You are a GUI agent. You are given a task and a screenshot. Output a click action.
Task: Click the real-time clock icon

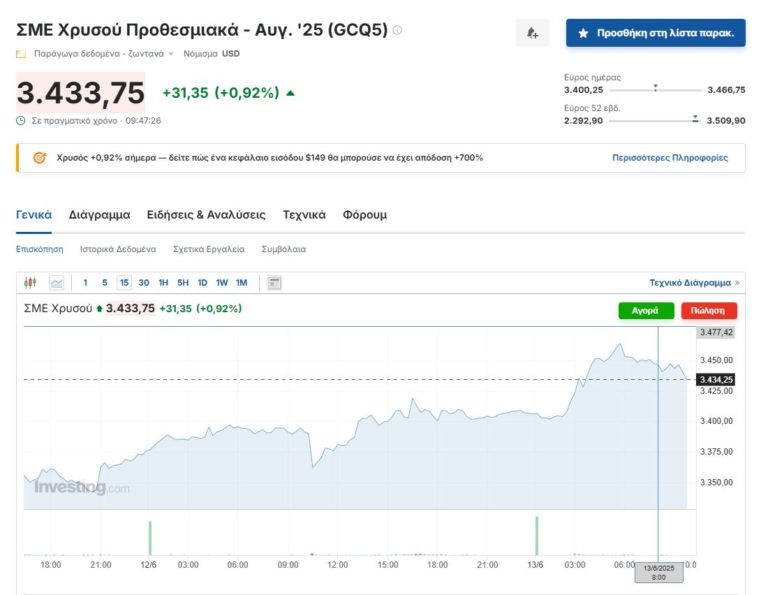pyautogui.click(x=21, y=121)
